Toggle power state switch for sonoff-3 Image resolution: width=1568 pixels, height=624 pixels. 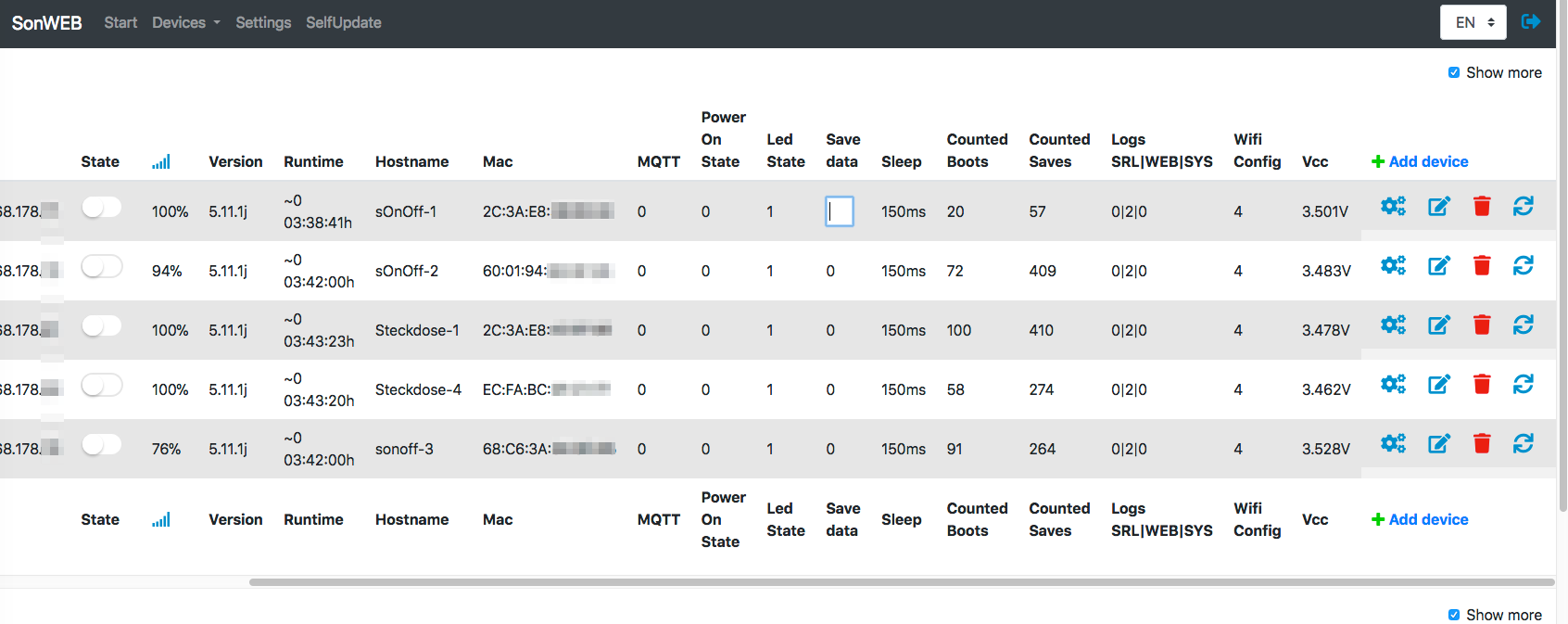point(102,445)
